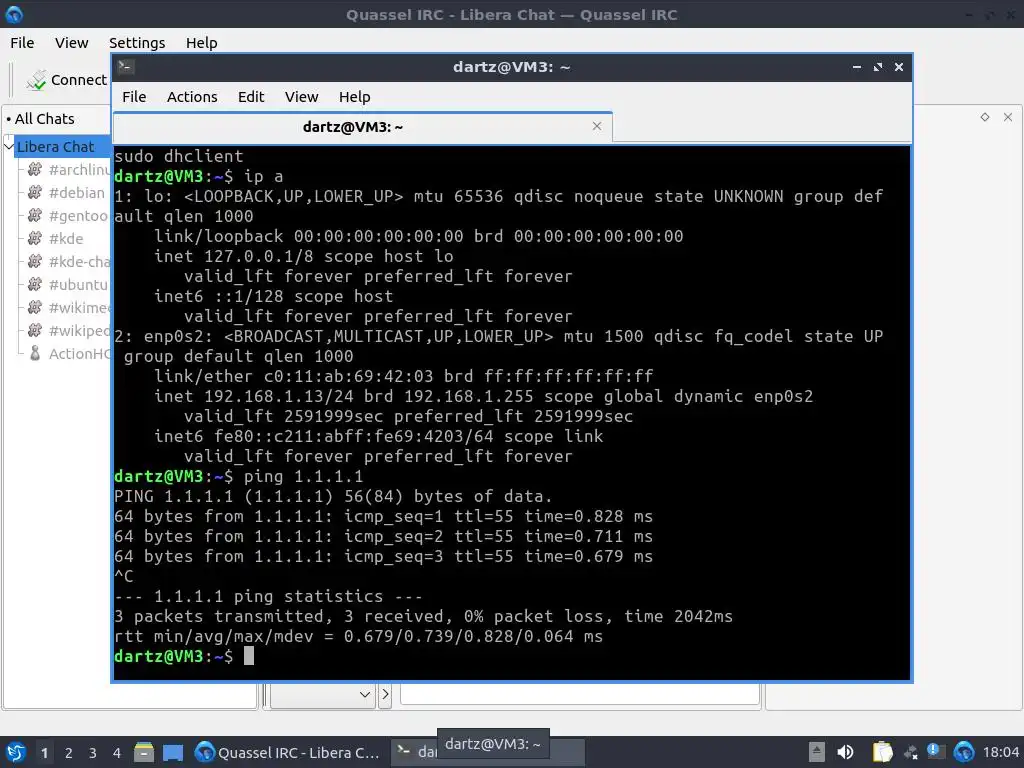
Task: Close the dartz@VM3 terminal tab
Action: pyautogui.click(x=597, y=126)
